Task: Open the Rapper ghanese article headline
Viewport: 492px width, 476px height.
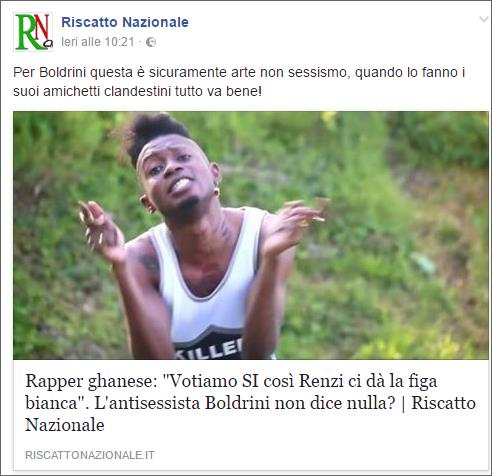Action: click(x=251, y=403)
